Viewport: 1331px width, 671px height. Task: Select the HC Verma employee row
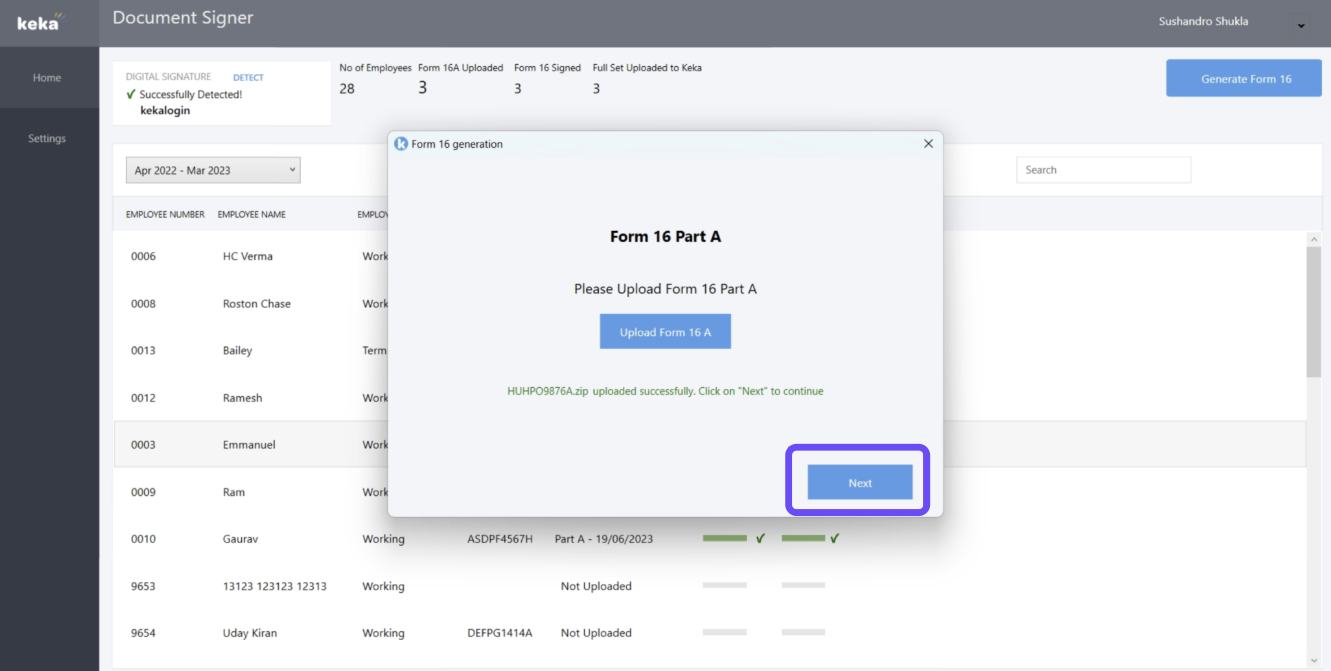(248, 257)
